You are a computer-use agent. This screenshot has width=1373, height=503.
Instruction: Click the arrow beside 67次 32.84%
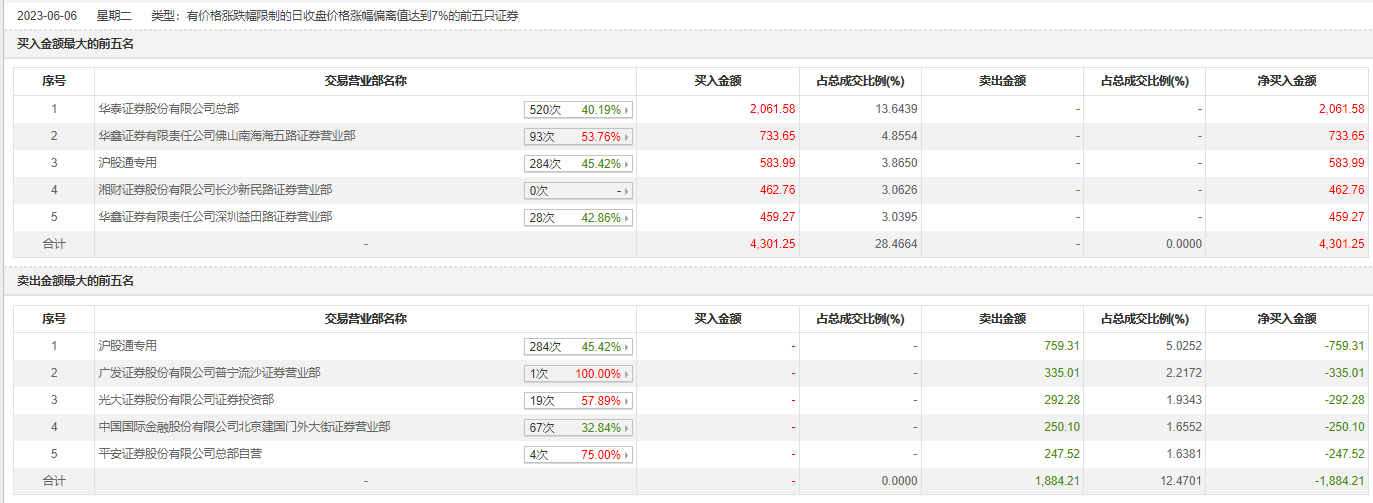pos(627,428)
